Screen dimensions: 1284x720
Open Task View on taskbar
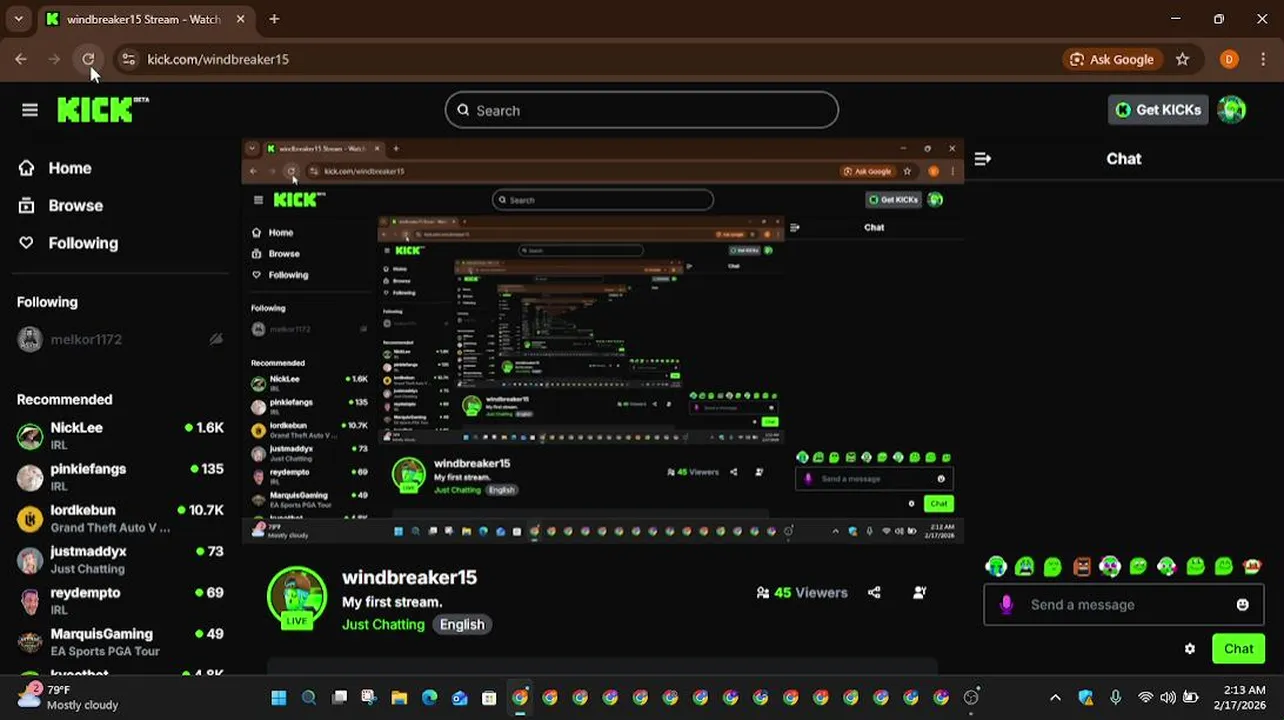(x=339, y=698)
